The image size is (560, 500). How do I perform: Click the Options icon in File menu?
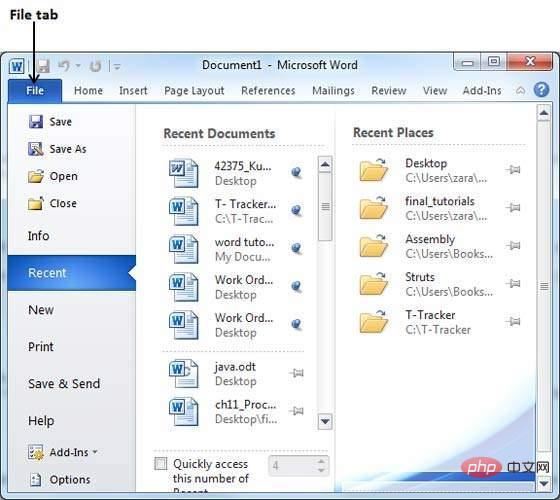point(36,479)
